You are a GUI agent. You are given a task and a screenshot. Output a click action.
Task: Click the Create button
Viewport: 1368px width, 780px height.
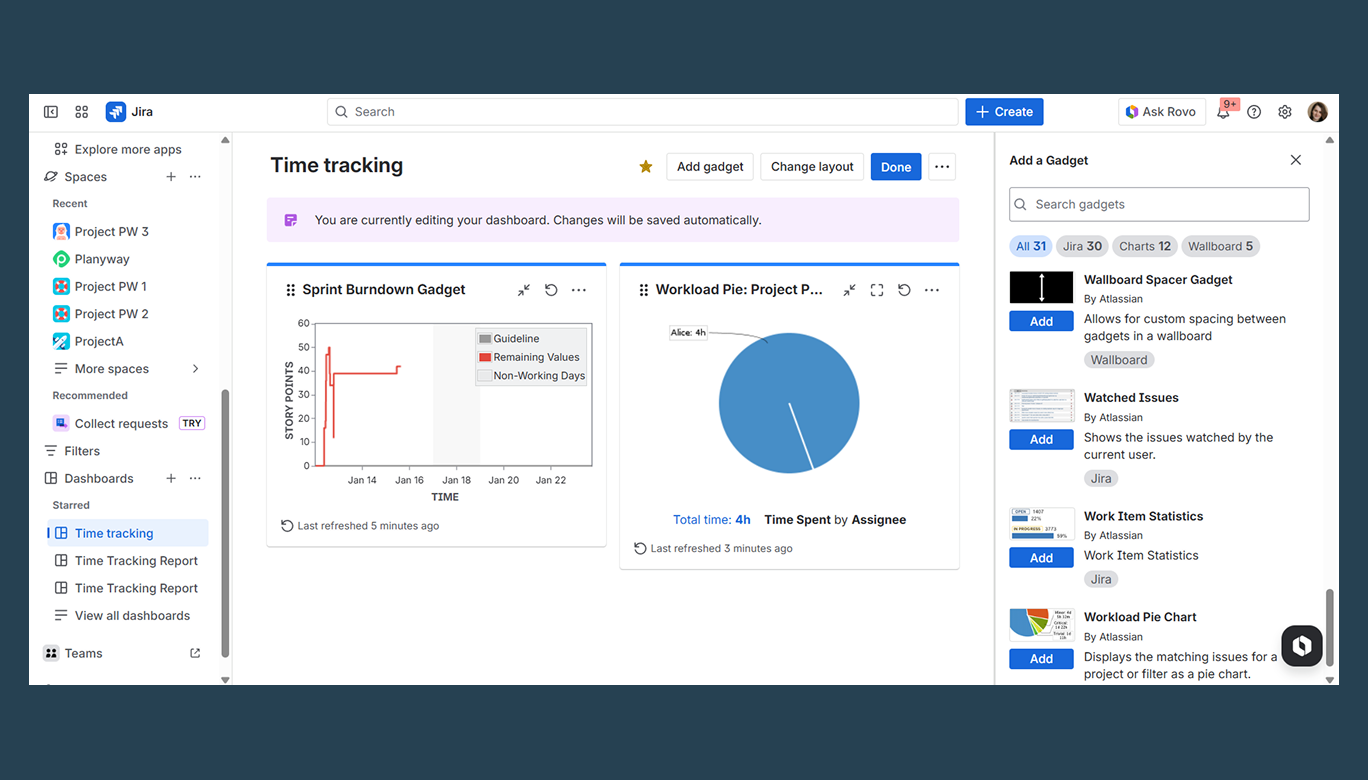[1004, 112]
